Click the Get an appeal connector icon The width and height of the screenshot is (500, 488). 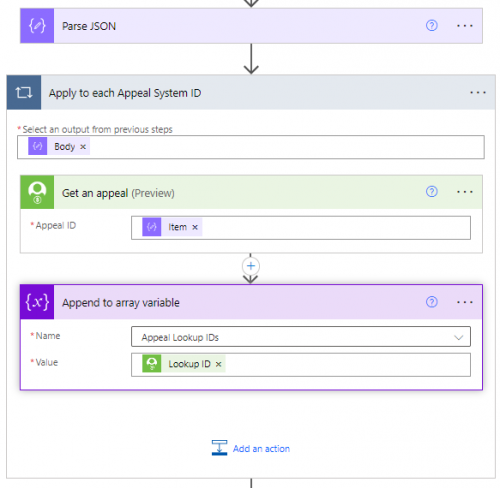tap(37, 192)
